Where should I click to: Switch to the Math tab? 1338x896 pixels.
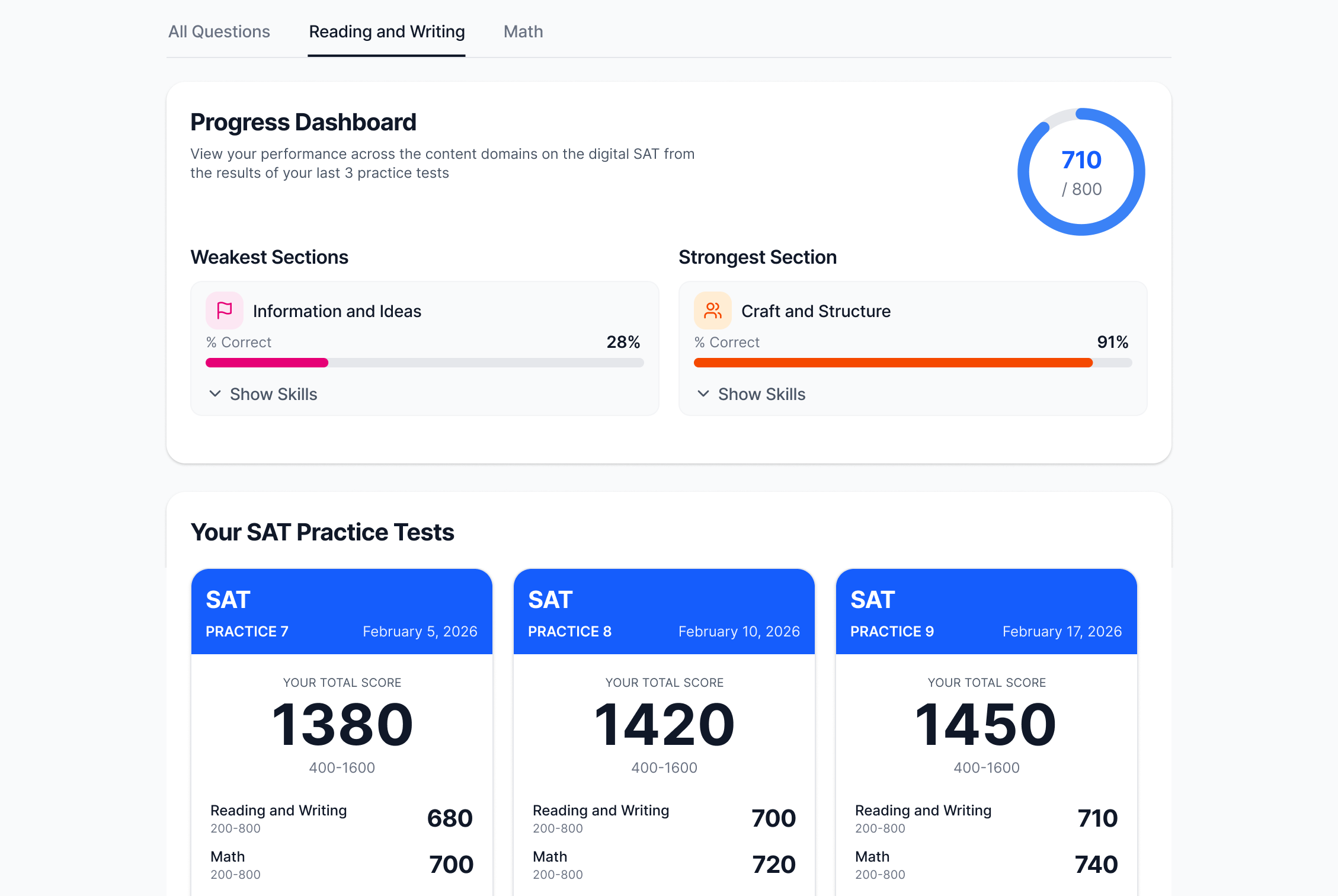click(x=523, y=31)
